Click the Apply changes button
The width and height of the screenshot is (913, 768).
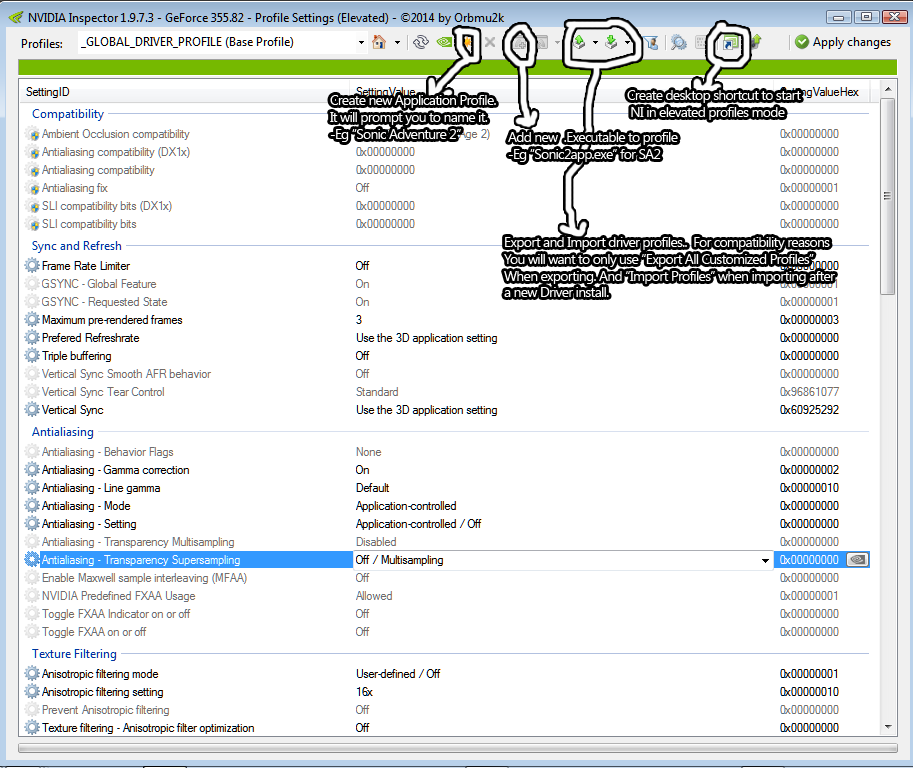(843, 42)
